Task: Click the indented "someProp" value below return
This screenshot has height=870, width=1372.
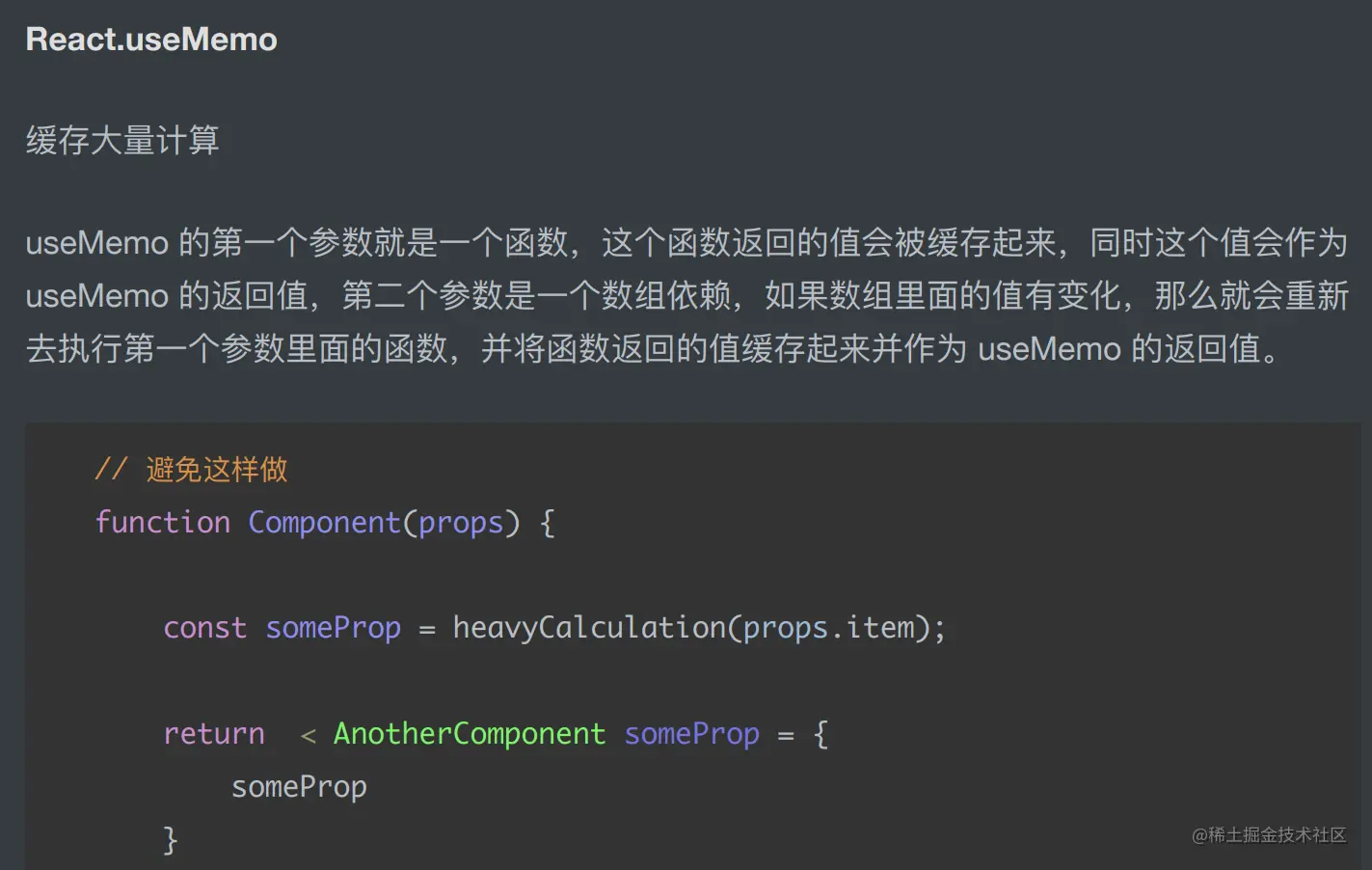Action: 299,787
